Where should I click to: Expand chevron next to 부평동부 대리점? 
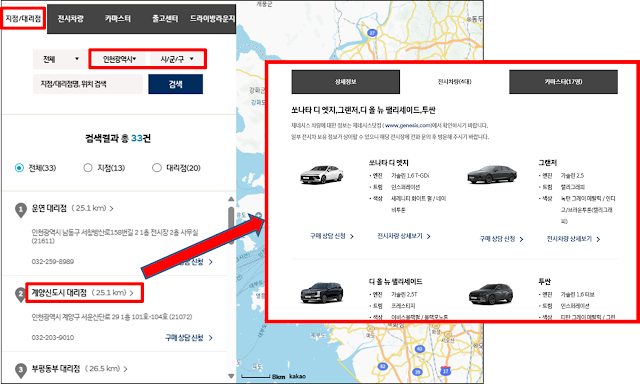pos(125,369)
